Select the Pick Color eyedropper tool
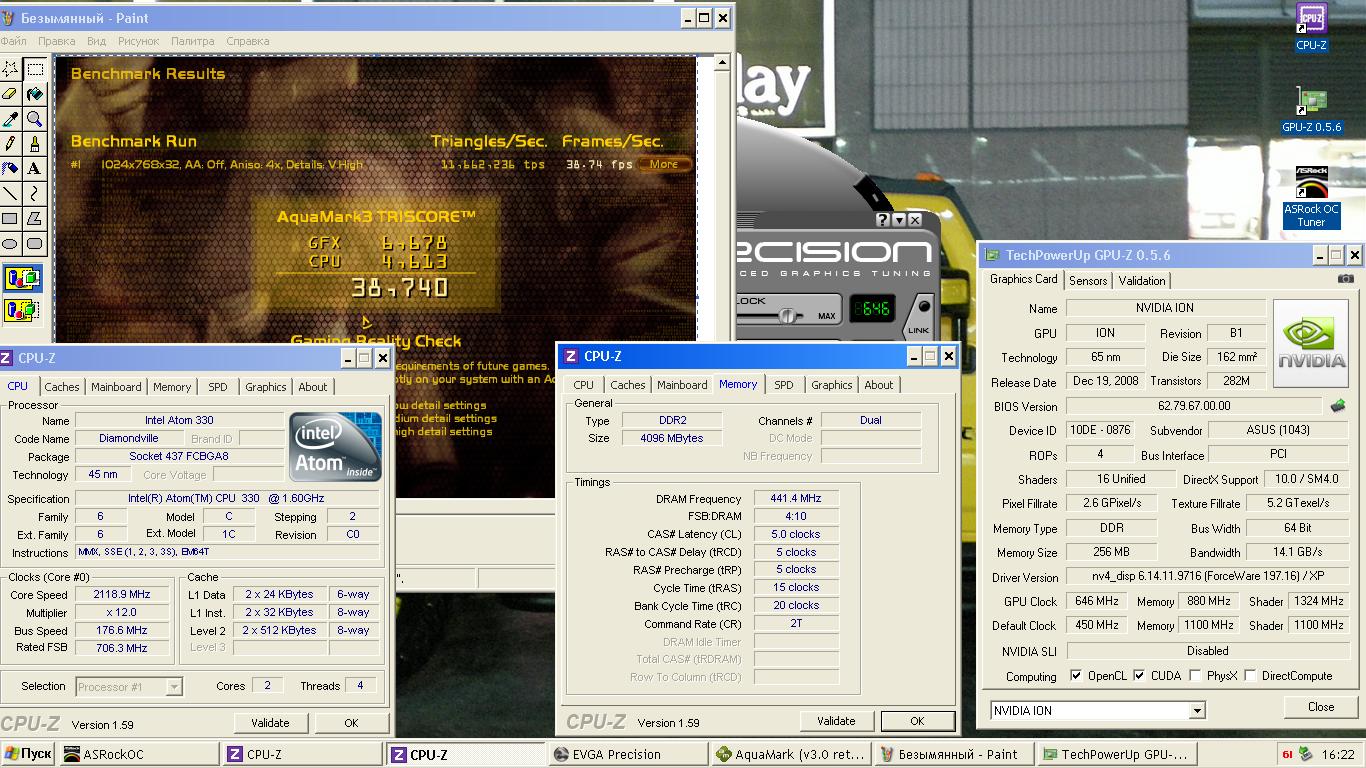This screenshot has height=768, width=1366. click(x=10, y=119)
